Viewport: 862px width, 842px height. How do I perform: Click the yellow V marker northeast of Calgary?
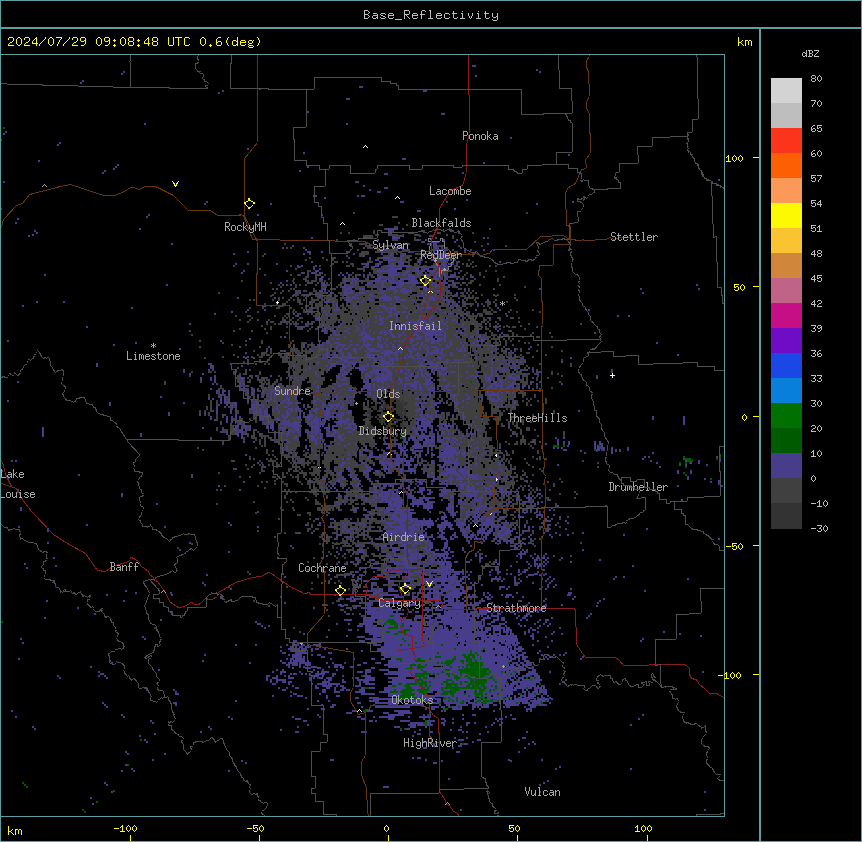429,584
